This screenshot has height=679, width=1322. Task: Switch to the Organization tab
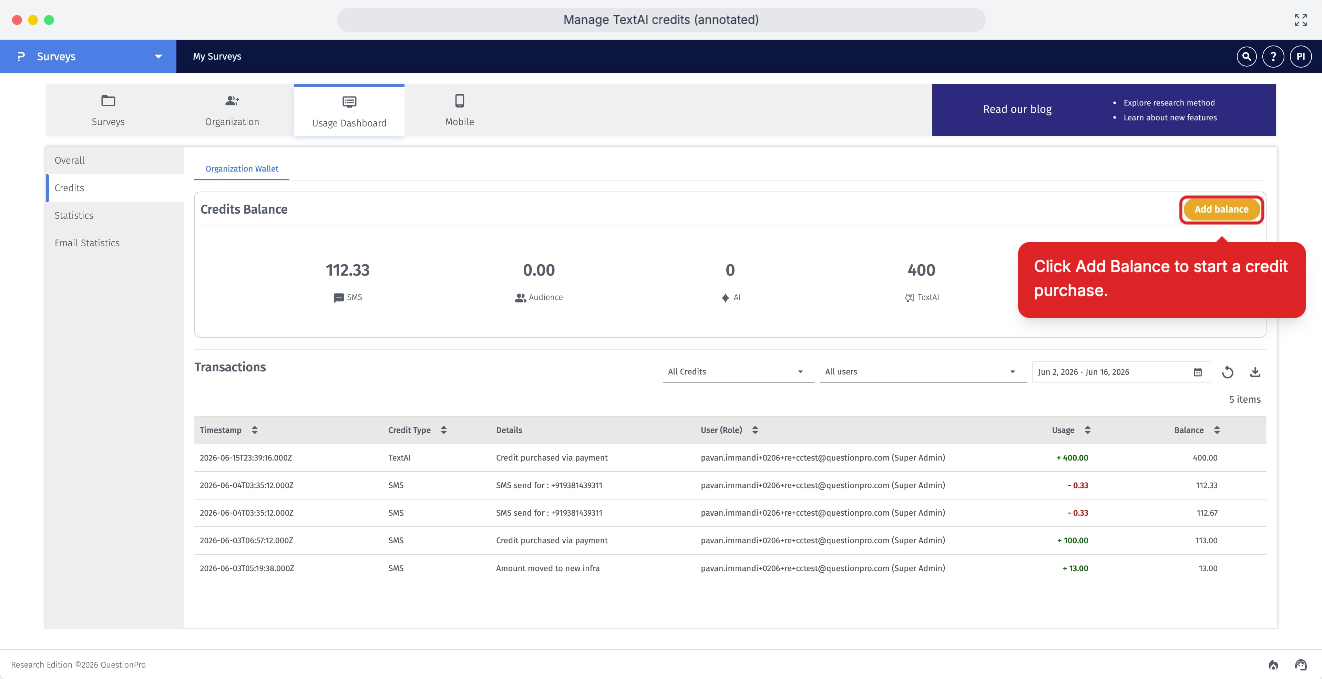(232, 110)
